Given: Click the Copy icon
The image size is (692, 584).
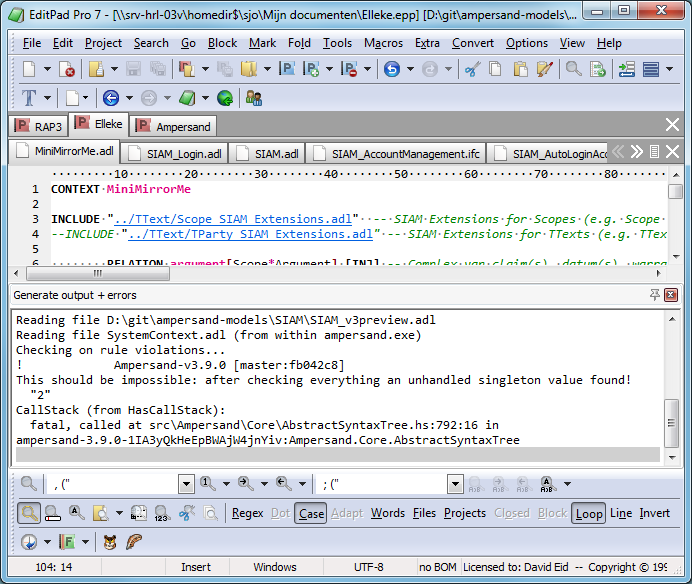Looking at the screenshot, I should click(495, 69).
